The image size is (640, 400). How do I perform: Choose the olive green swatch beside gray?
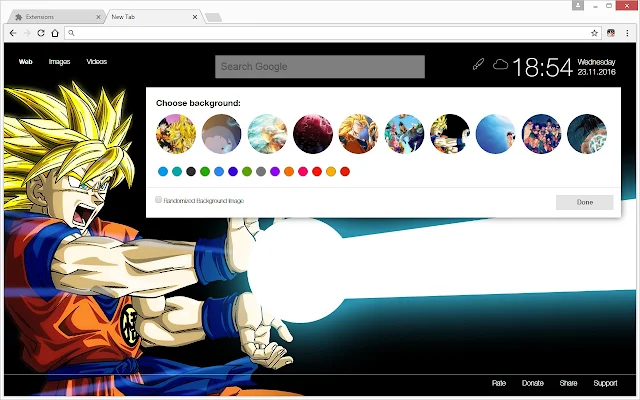click(x=247, y=171)
